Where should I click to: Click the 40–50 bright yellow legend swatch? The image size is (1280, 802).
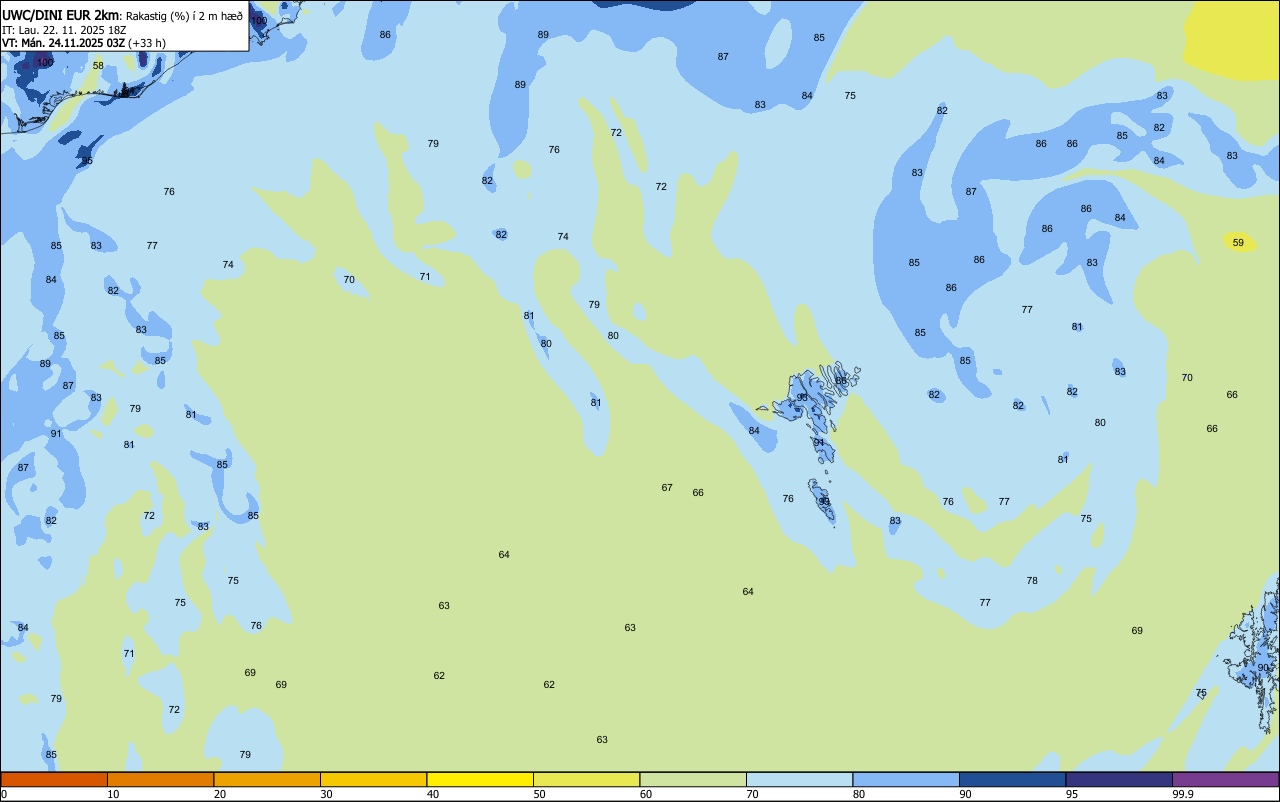tap(480, 779)
